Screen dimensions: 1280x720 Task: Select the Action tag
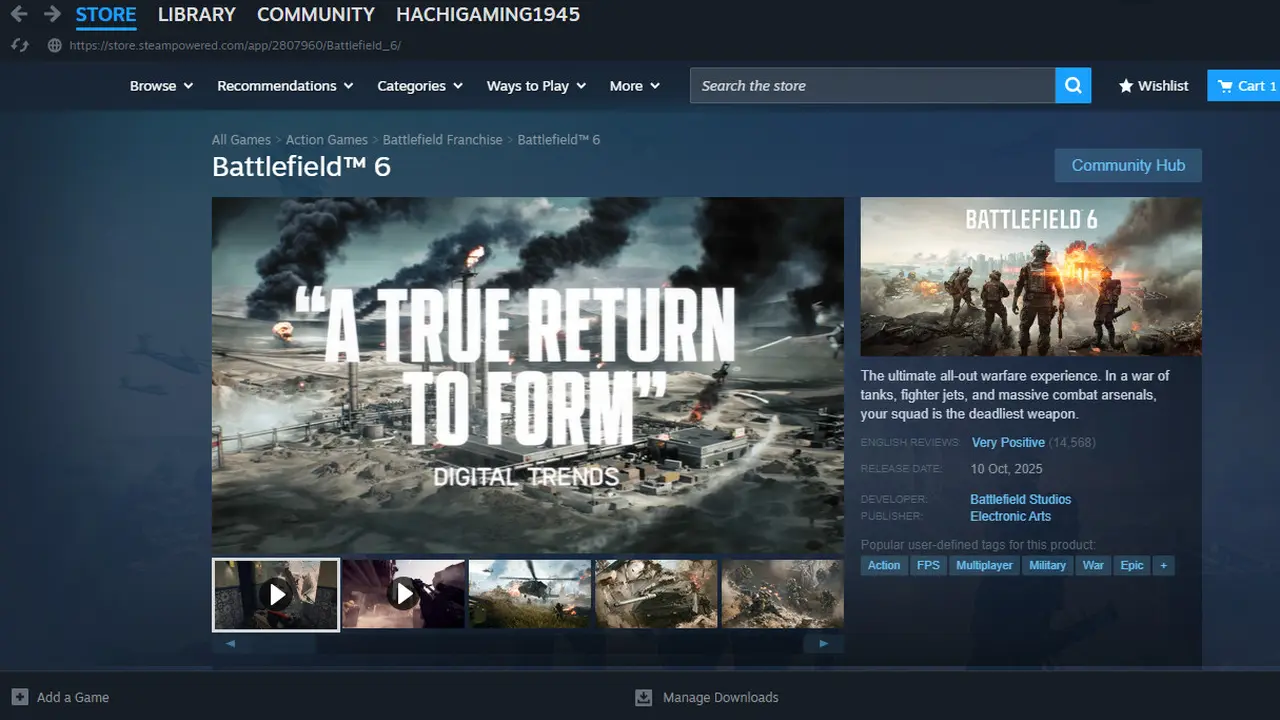tap(884, 565)
